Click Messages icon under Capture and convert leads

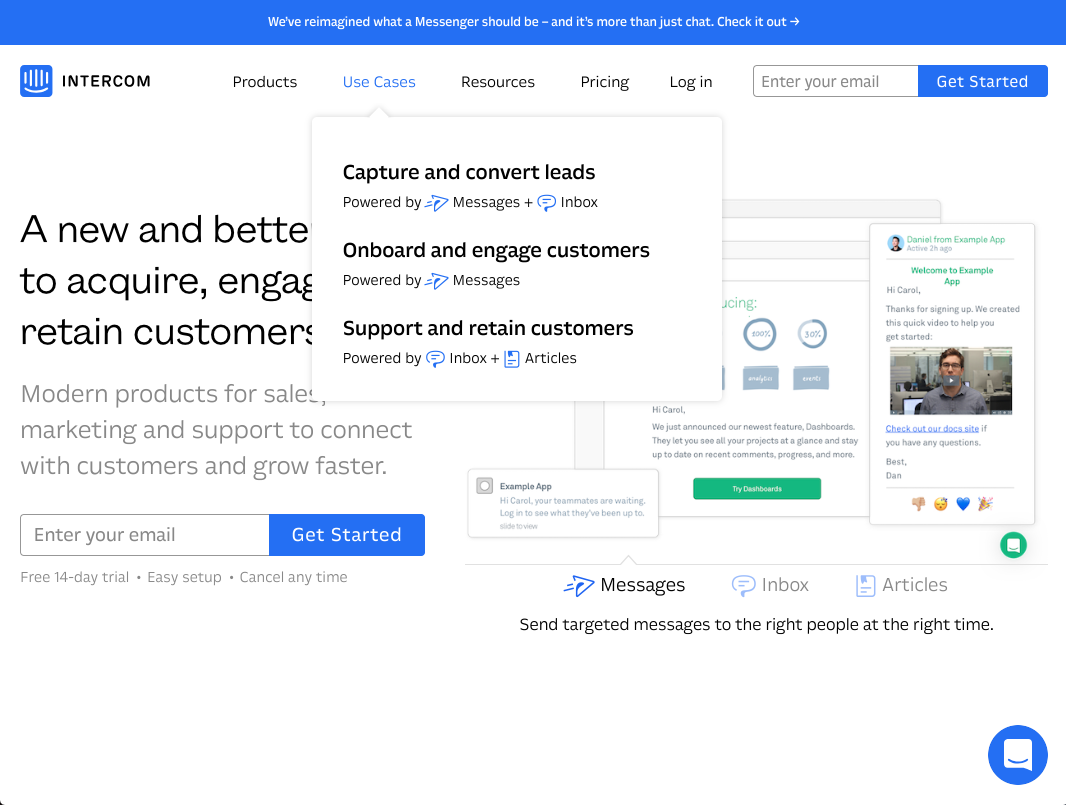coord(436,203)
